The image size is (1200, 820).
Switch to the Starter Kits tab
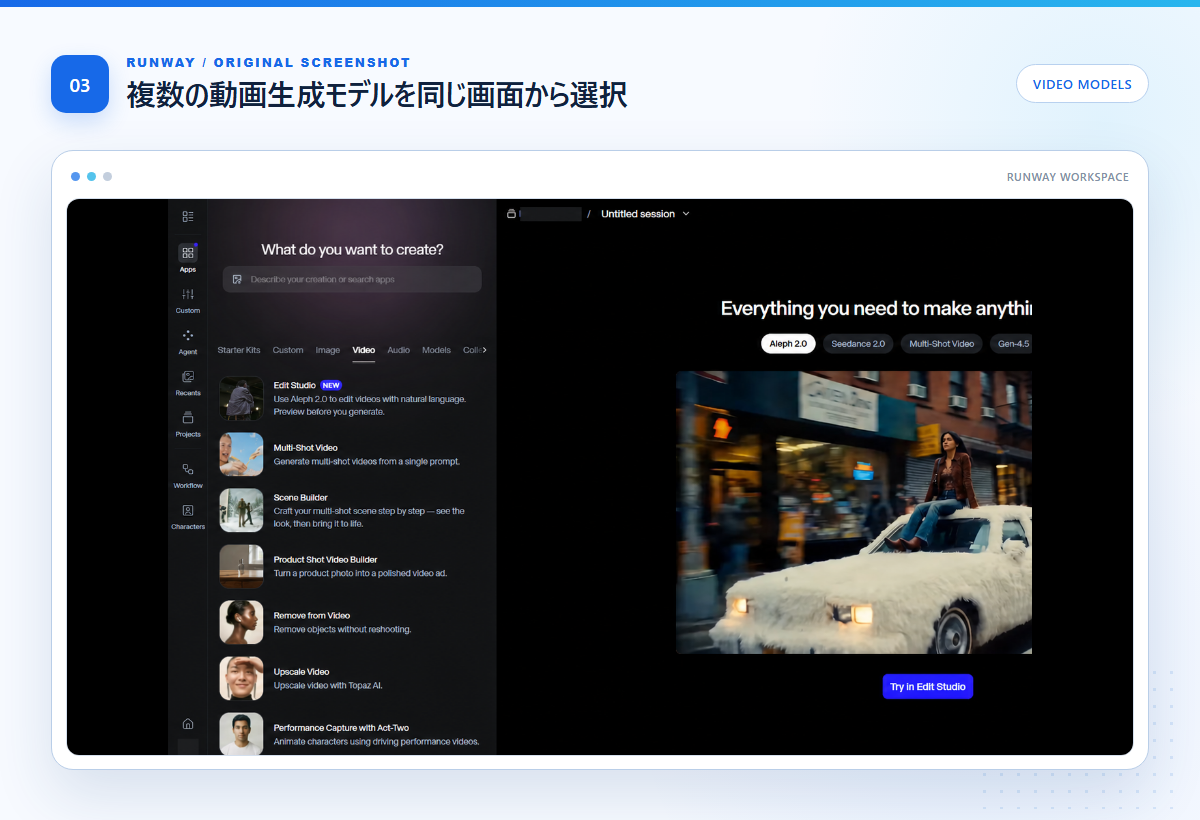click(239, 350)
